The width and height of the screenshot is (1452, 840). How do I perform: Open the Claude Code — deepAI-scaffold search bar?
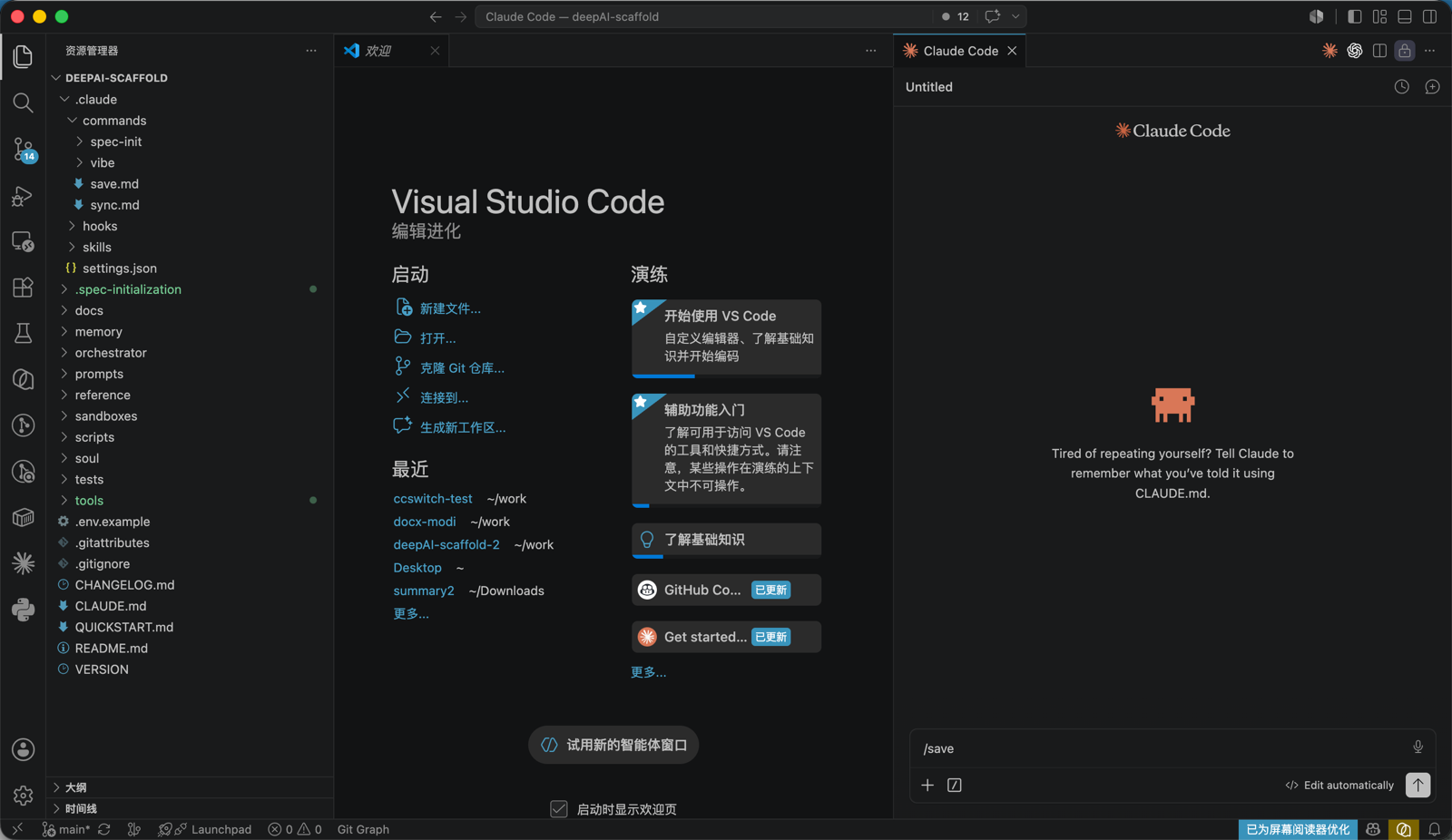[x=703, y=16]
